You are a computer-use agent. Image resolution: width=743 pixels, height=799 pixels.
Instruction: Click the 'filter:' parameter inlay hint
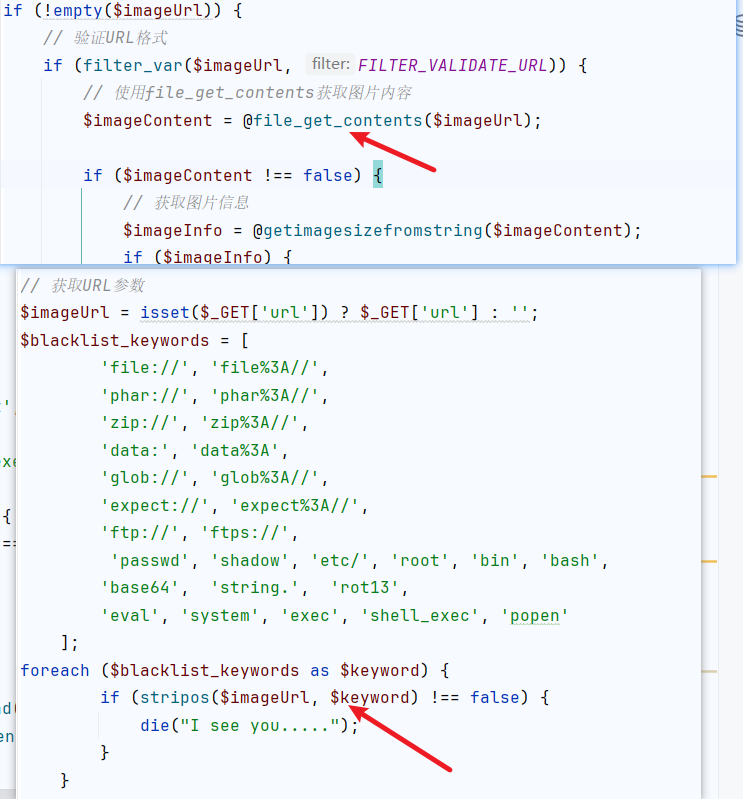pos(331,64)
